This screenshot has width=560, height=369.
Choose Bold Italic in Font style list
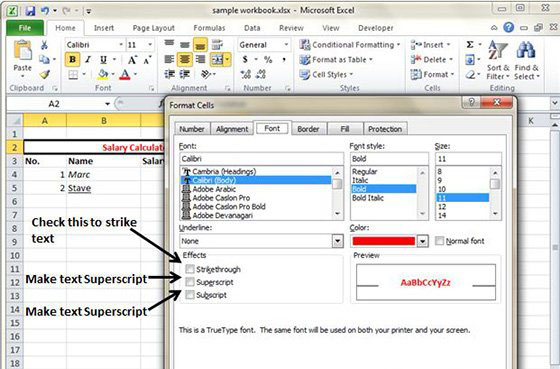pyautogui.click(x=368, y=198)
